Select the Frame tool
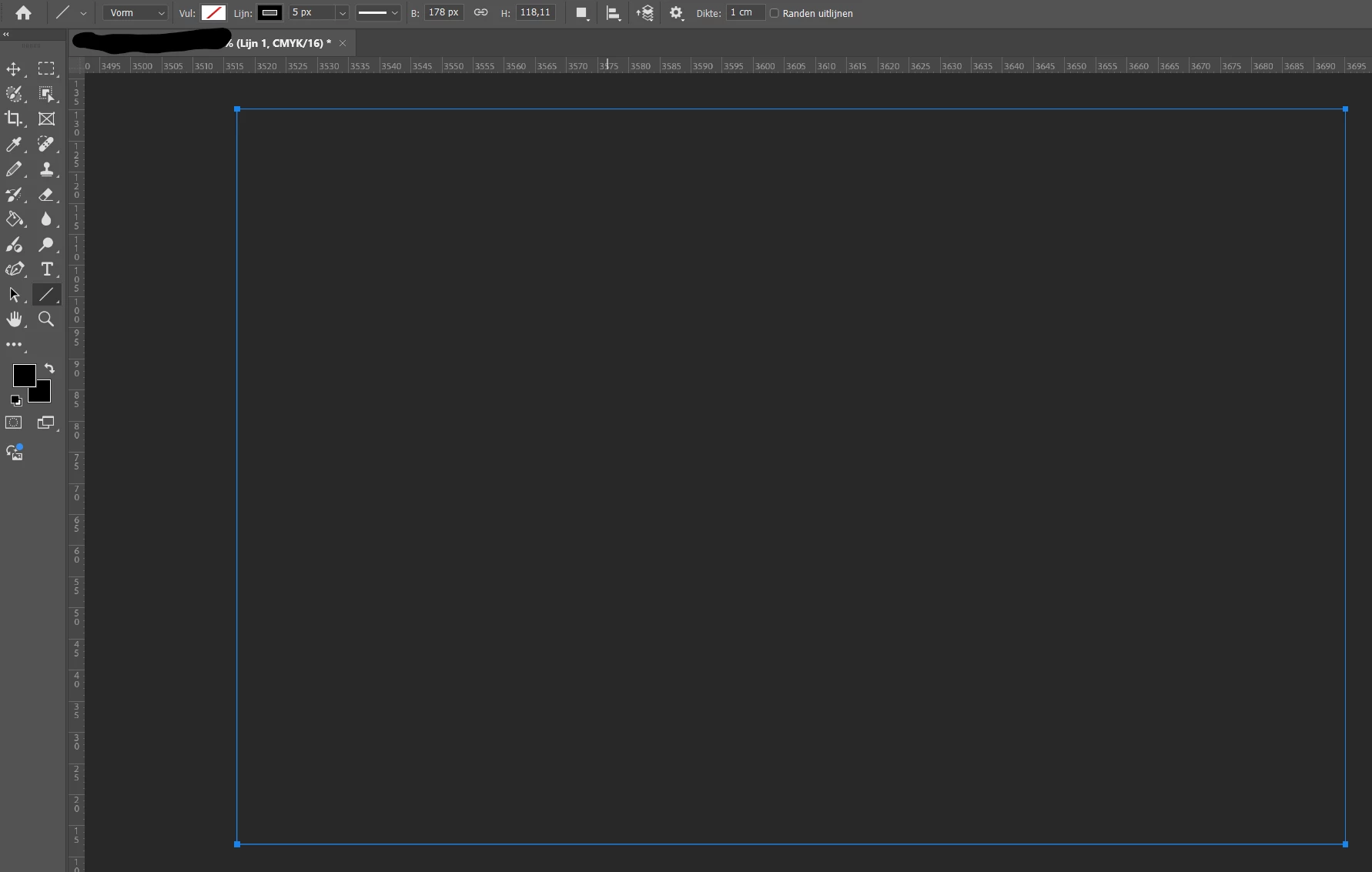The width and height of the screenshot is (1372, 872). point(46,119)
